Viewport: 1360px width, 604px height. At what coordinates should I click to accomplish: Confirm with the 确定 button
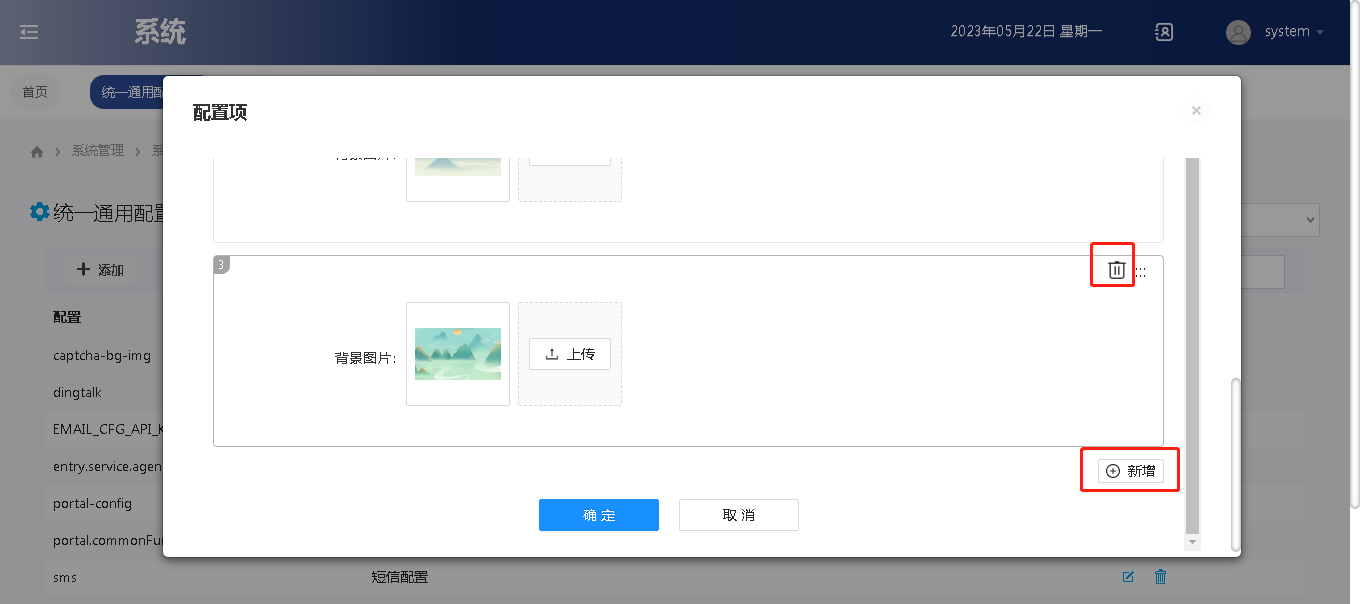point(599,515)
